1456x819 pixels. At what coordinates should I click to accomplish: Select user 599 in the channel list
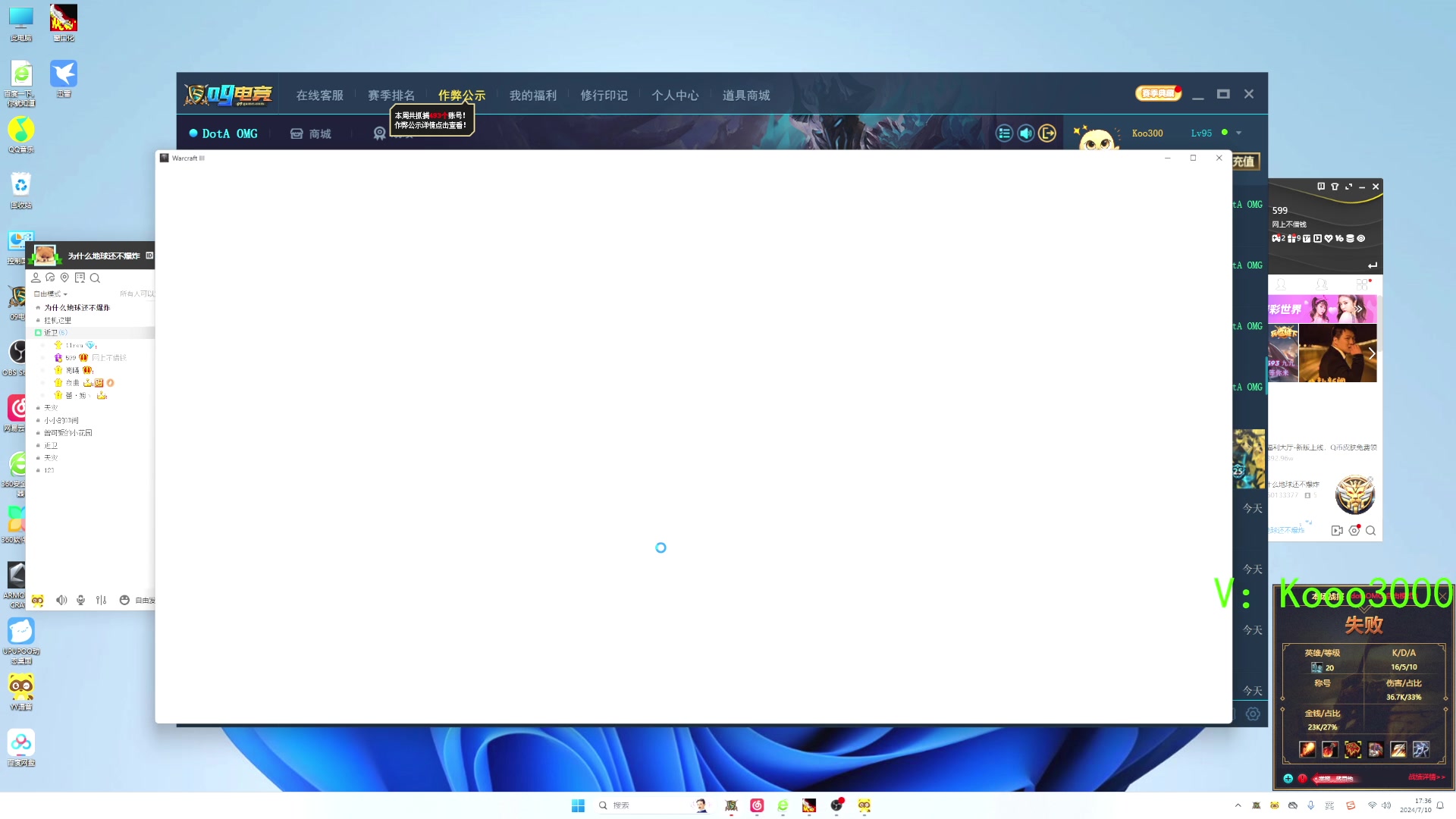click(x=71, y=357)
